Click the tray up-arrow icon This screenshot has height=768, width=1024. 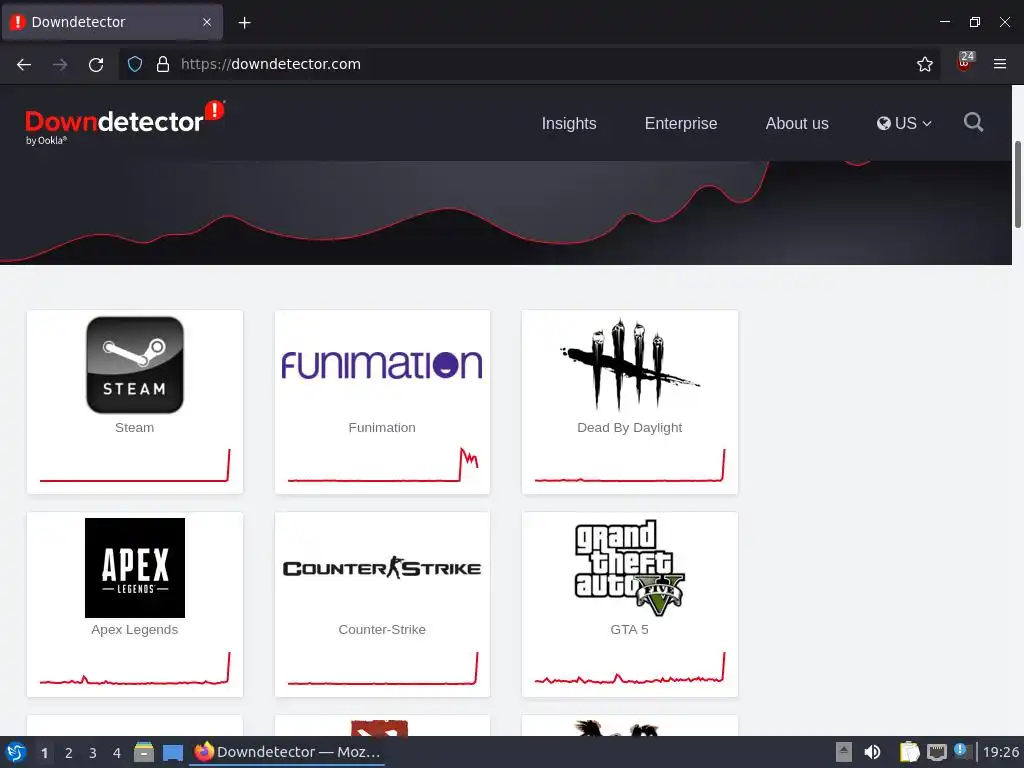click(844, 752)
